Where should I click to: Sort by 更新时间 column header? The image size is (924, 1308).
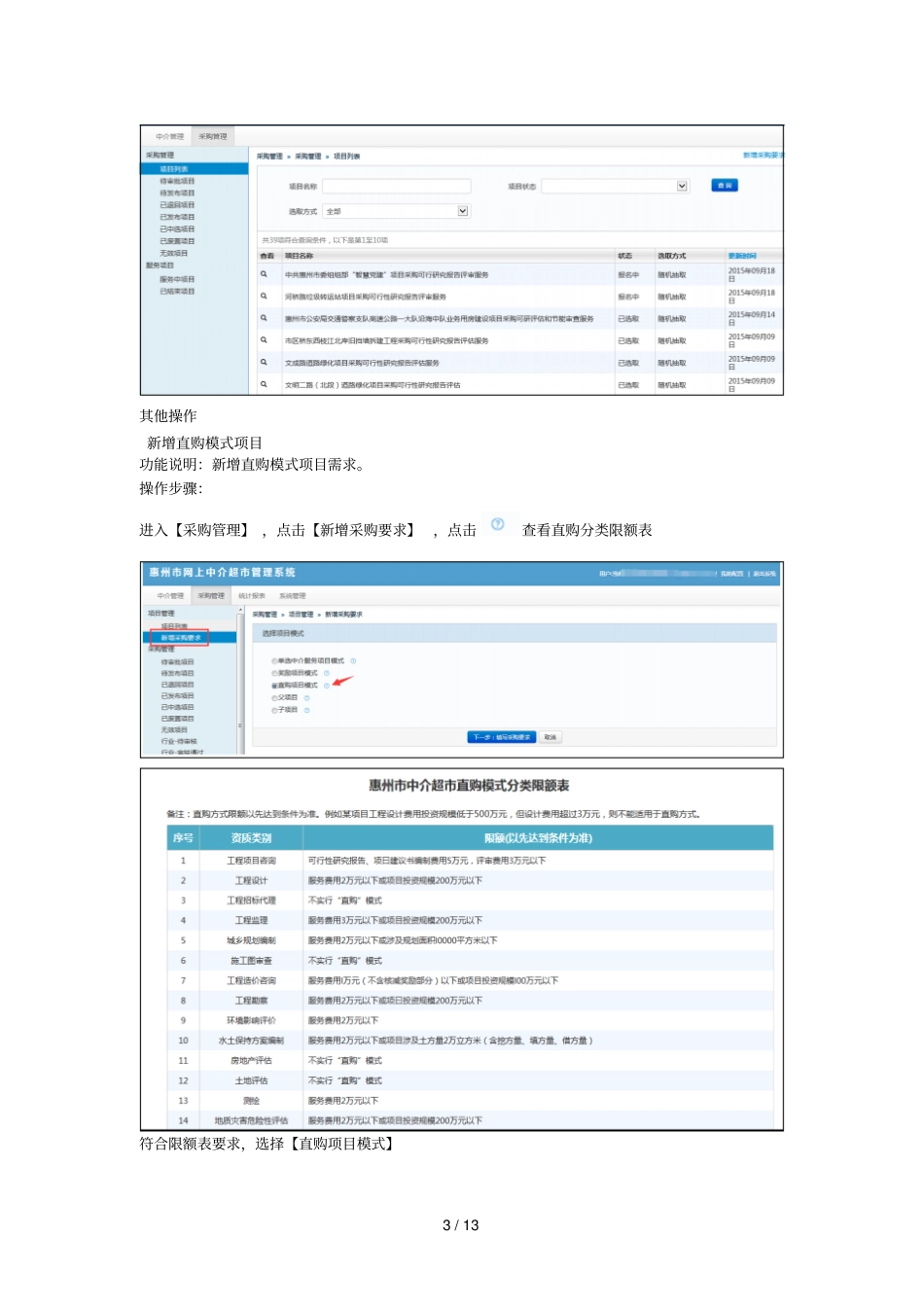742,256
